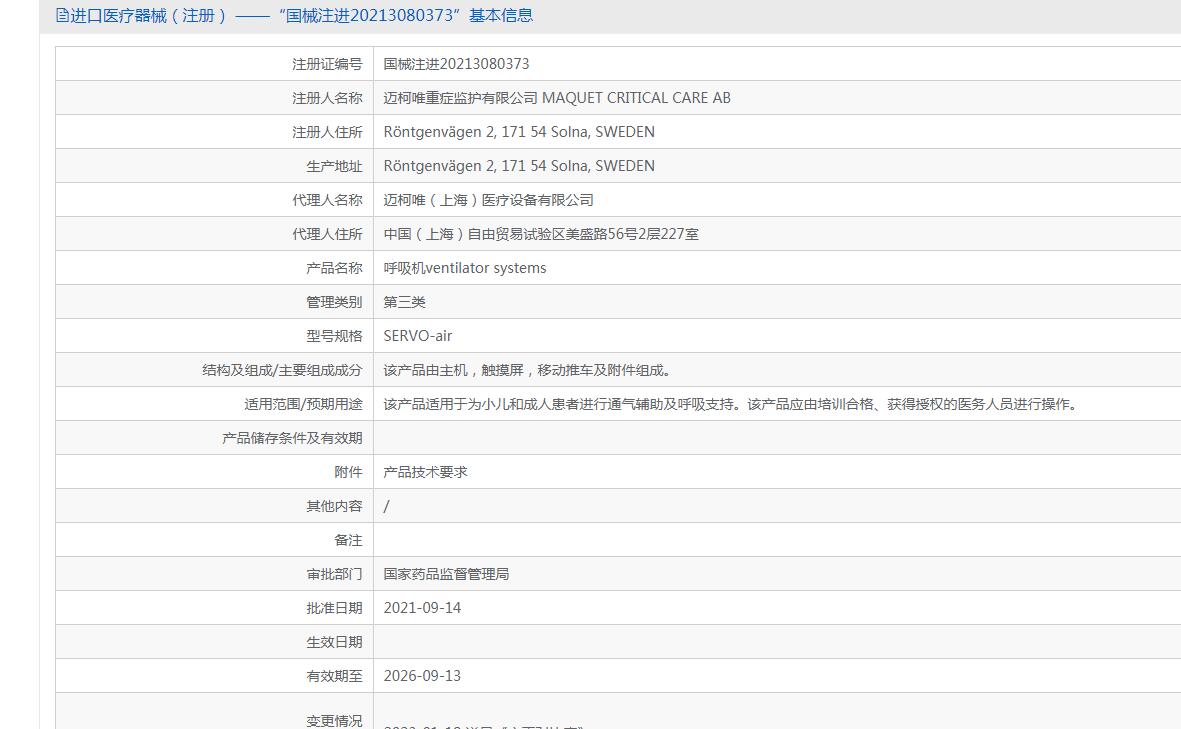Click the title text 进口医疗器械（注册）基本信息
This screenshot has height=729, width=1181.
301,15
